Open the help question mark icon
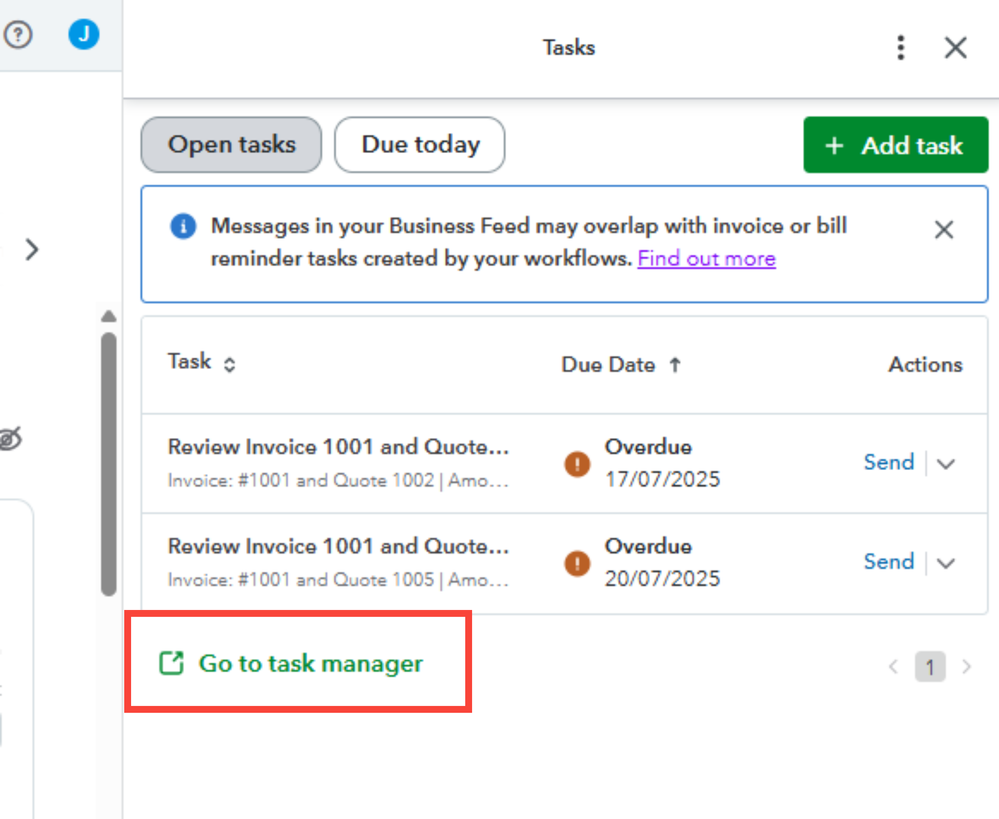The height and width of the screenshot is (819, 999). [x=18, y=35]
